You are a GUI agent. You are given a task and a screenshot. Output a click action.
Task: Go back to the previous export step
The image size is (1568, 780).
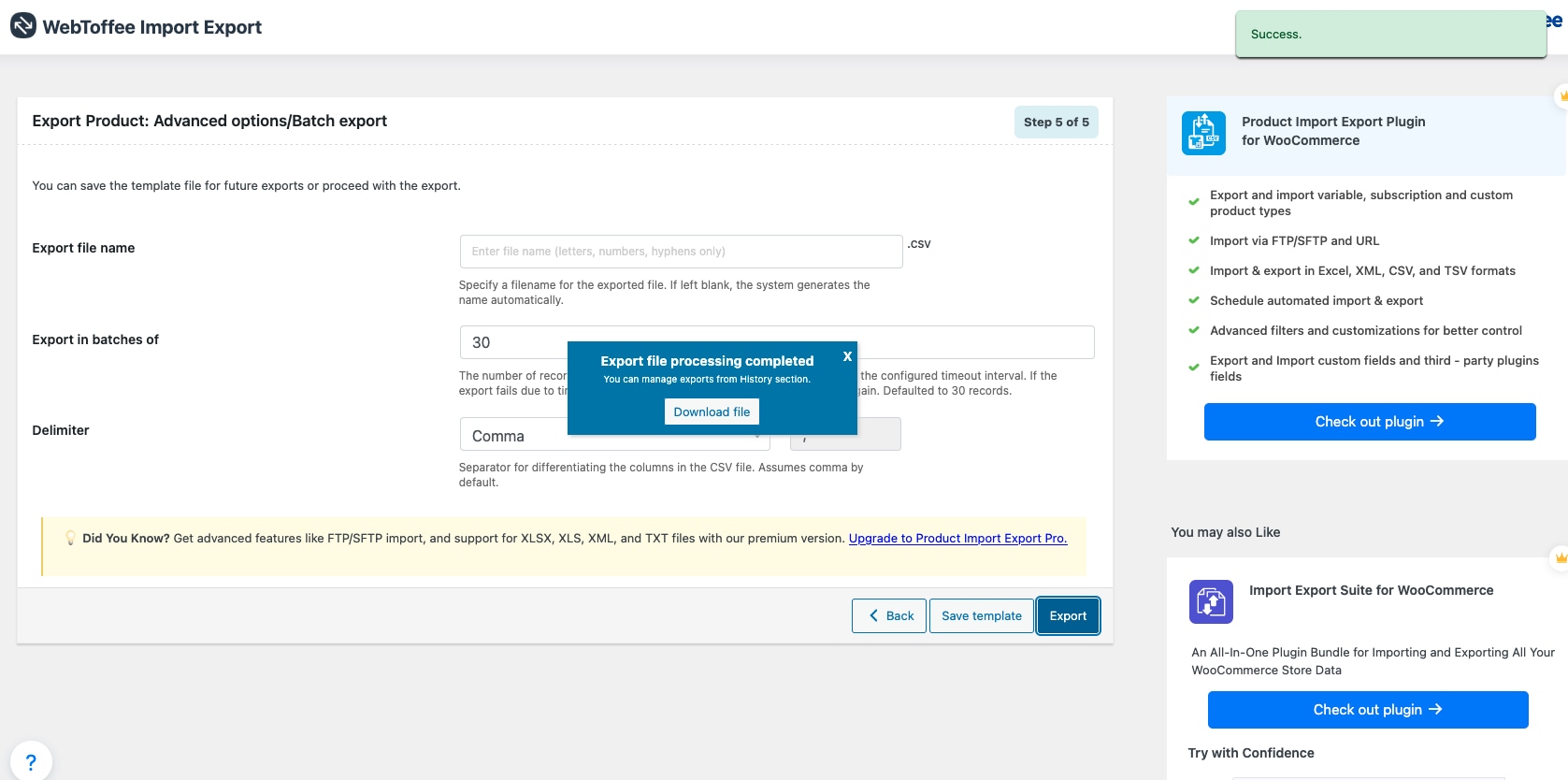pyautogui.click(x=889, y=615)
